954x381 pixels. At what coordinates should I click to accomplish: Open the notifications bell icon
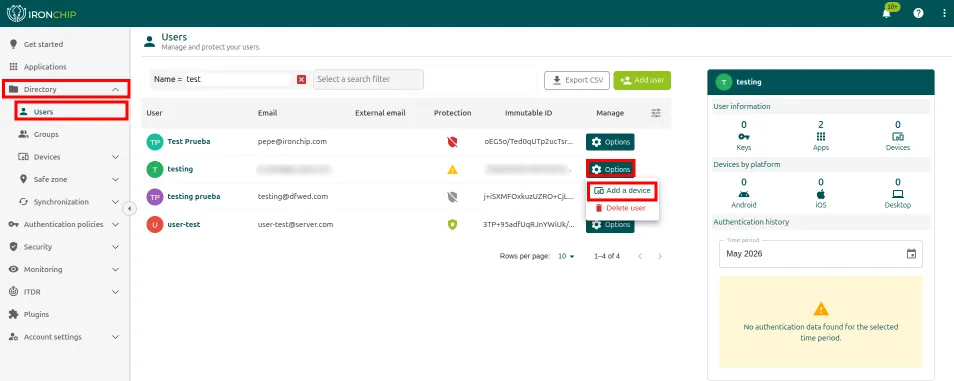(x=886, y=13)
